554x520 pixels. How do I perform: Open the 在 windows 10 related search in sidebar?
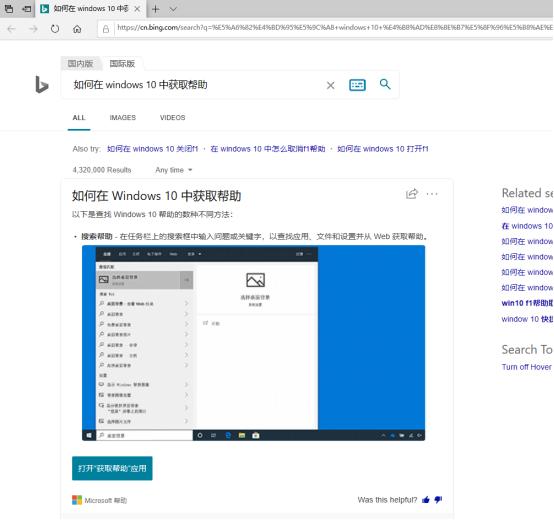pyautogui.click(x=527, y=226)
